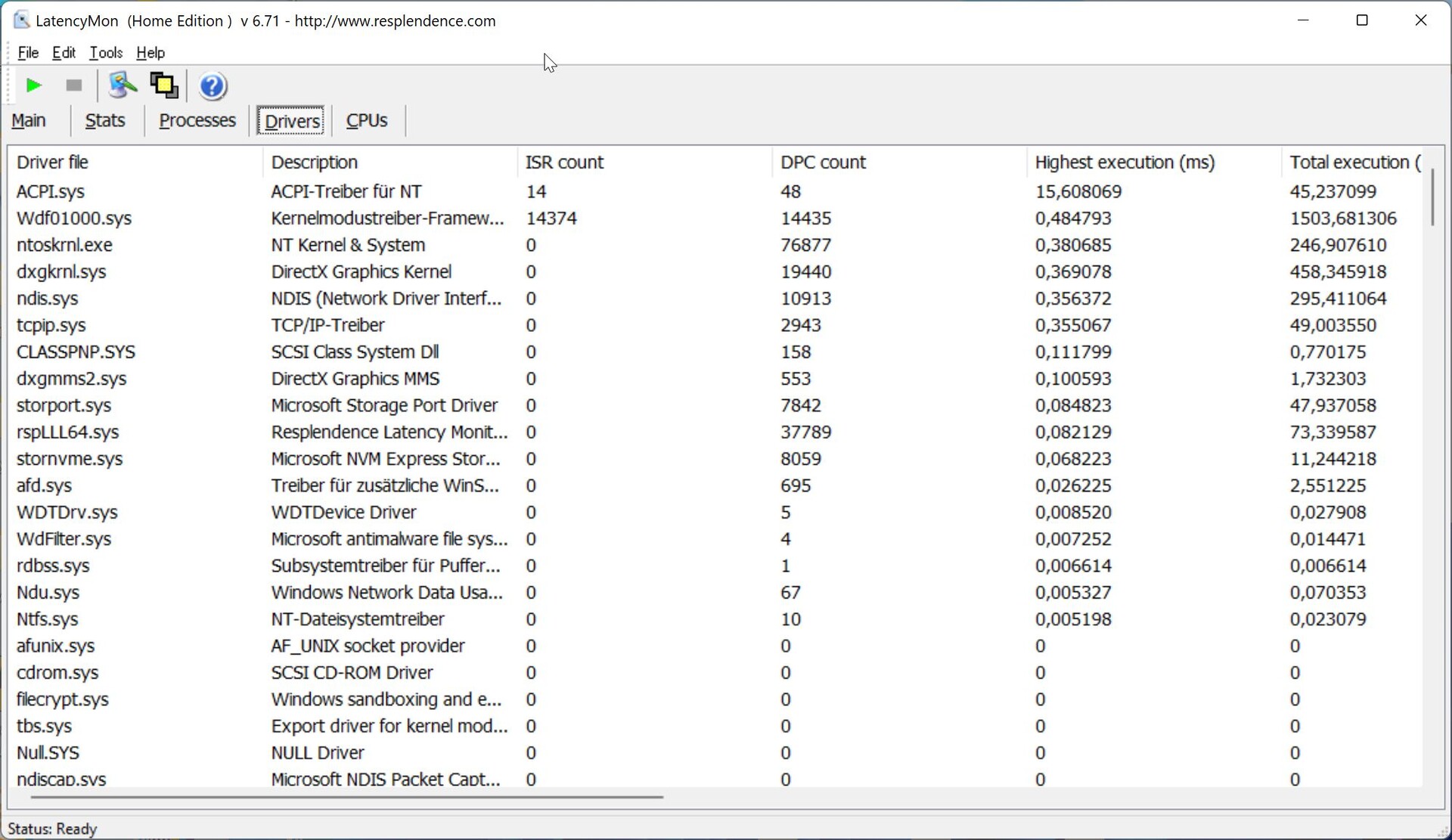Screen dimensions: 1452x840
Task: Open the blue question mark help icon
Action: pos(213,86)
